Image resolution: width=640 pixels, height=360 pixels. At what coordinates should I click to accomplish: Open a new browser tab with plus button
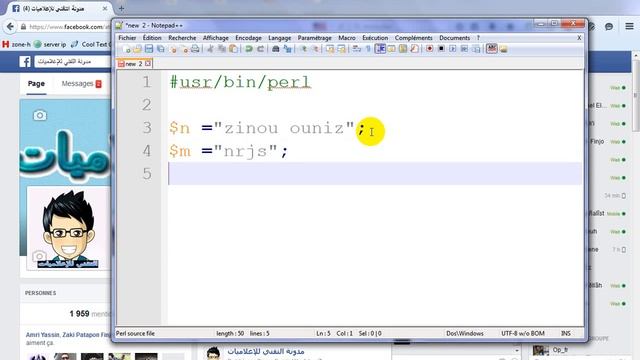121,8
